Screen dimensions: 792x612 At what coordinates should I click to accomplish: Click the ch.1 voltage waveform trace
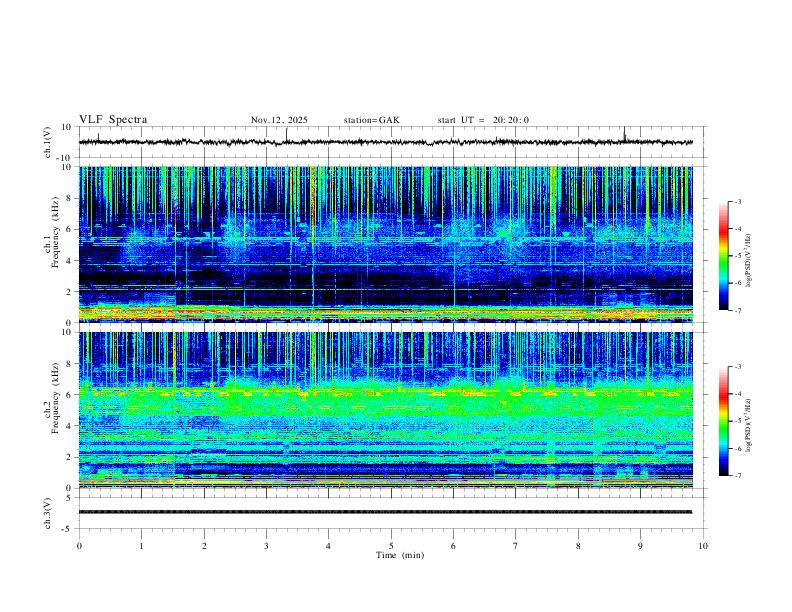(385, 142)
